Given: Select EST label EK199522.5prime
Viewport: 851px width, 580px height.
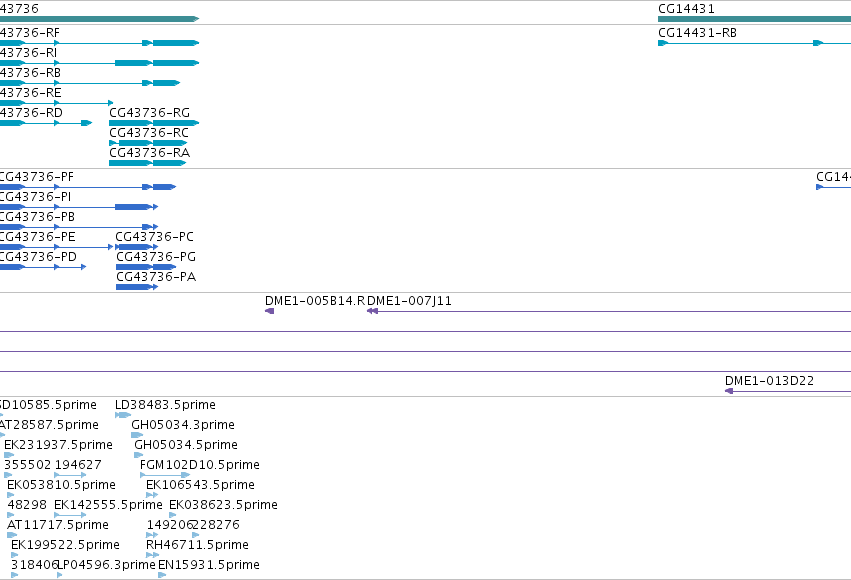Looking at the screenshot, I should [65, 545].
